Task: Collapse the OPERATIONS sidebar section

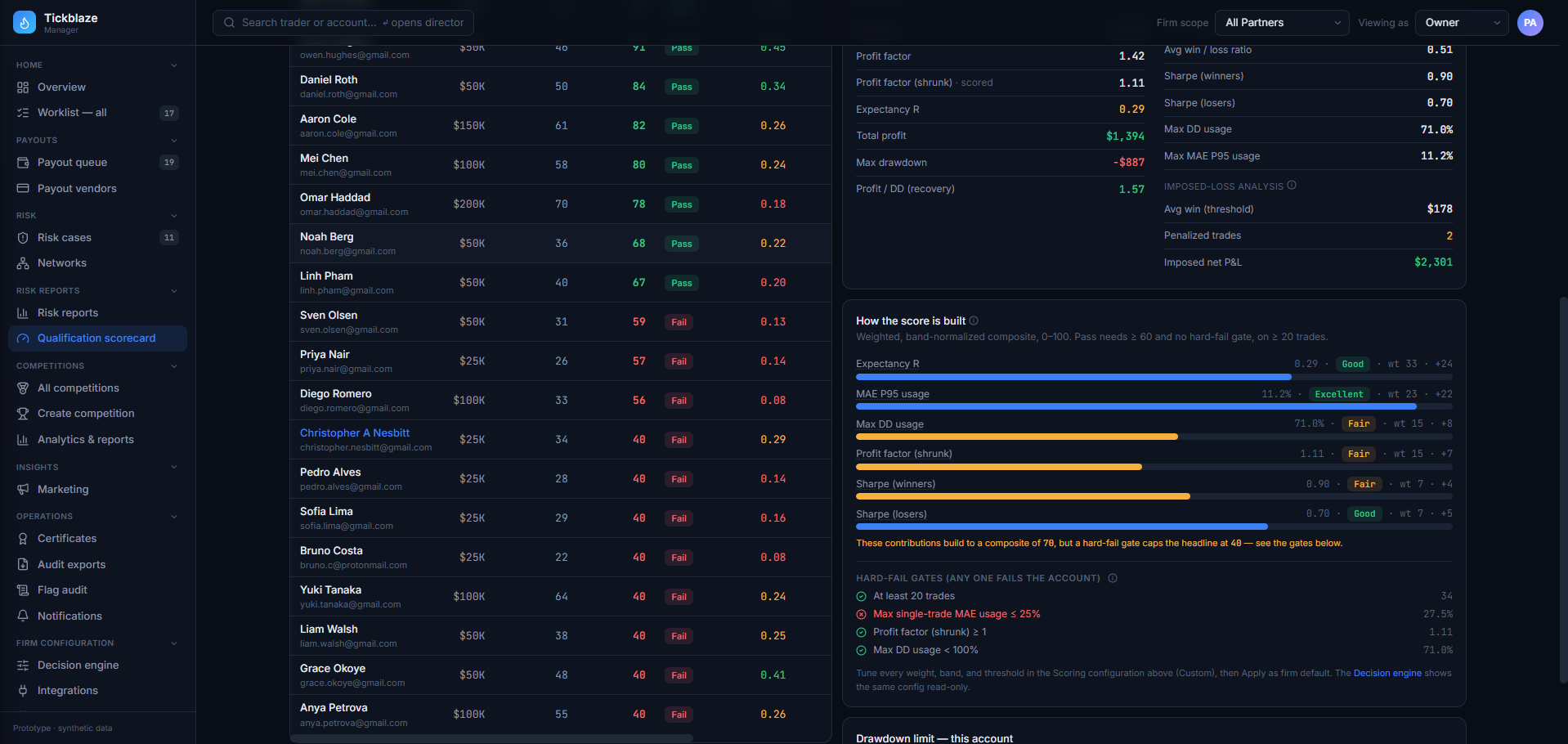Action: click(x=174, y=517)
